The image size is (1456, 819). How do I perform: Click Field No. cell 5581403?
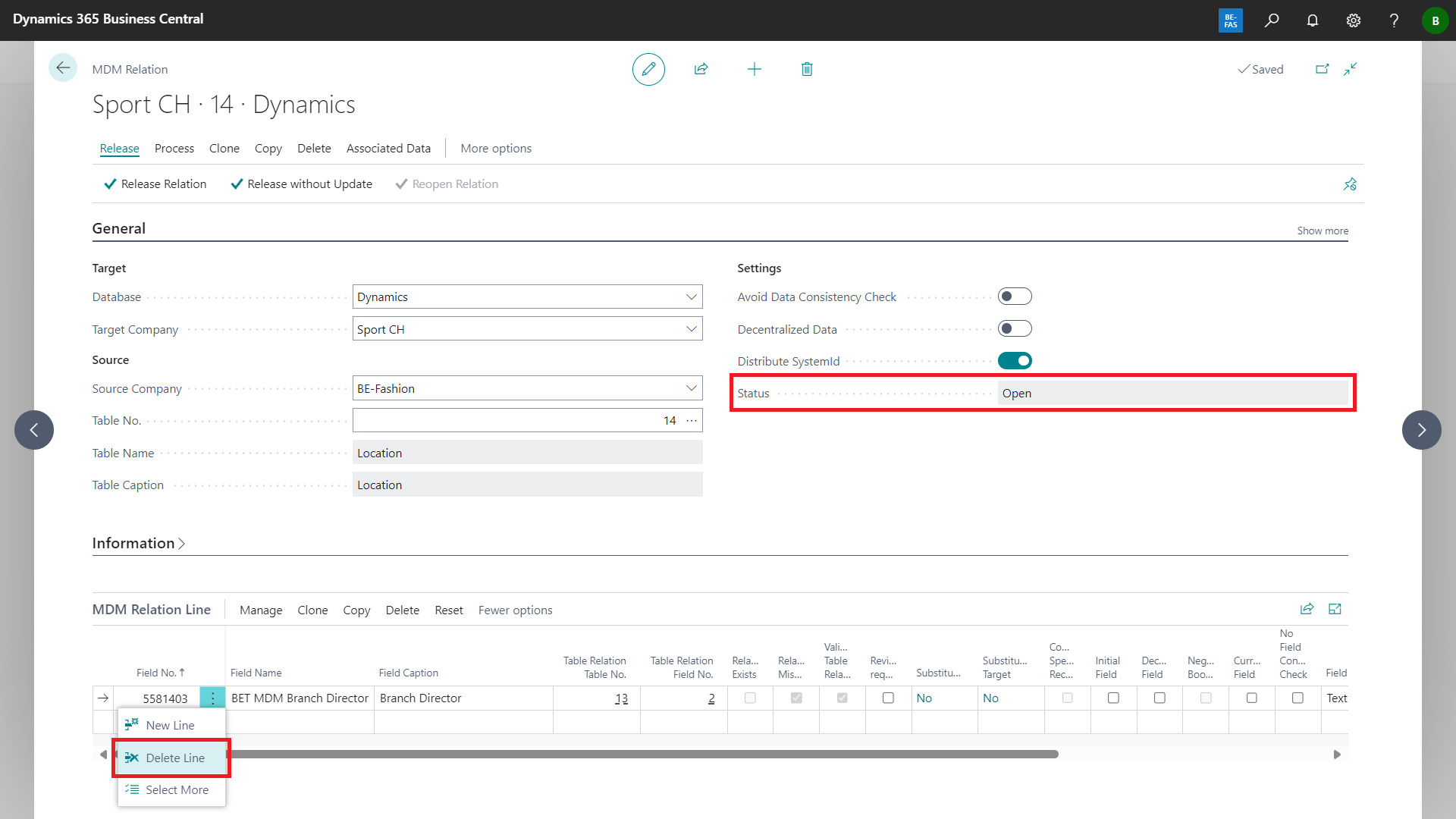165,698
